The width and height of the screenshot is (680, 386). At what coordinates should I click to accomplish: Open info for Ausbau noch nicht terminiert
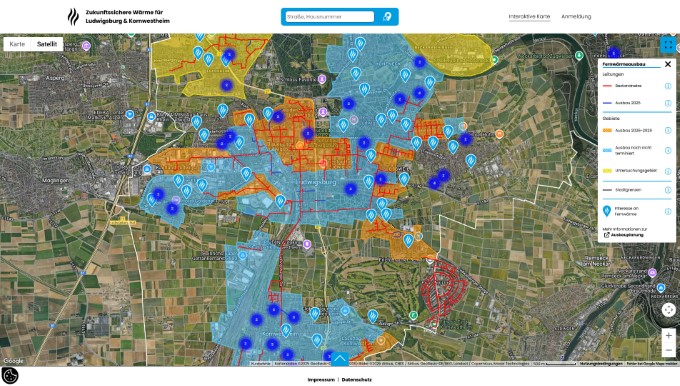coord(668,150)
